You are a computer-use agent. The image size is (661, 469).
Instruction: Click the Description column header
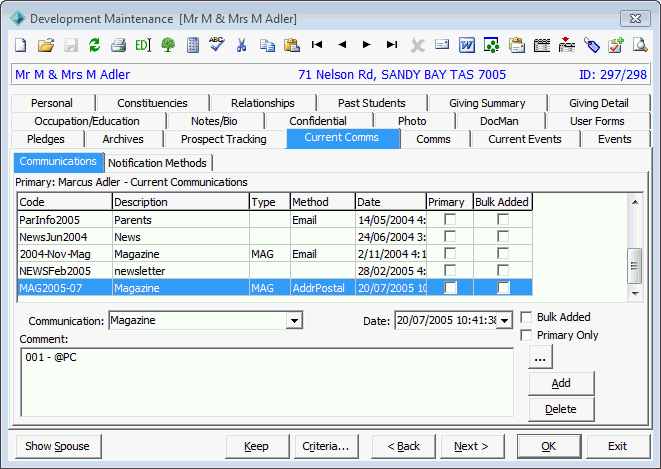pos(181,202)
